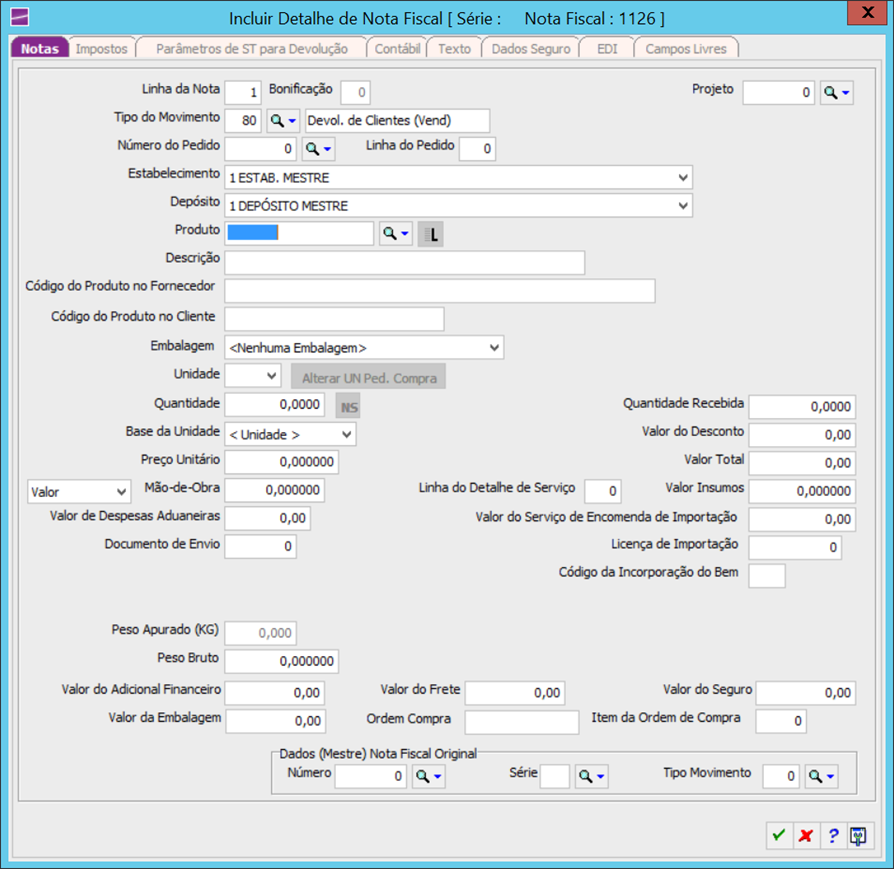Click the Bonificação field
The height and width of the screenshot is (869, 894).
point(355,92)
